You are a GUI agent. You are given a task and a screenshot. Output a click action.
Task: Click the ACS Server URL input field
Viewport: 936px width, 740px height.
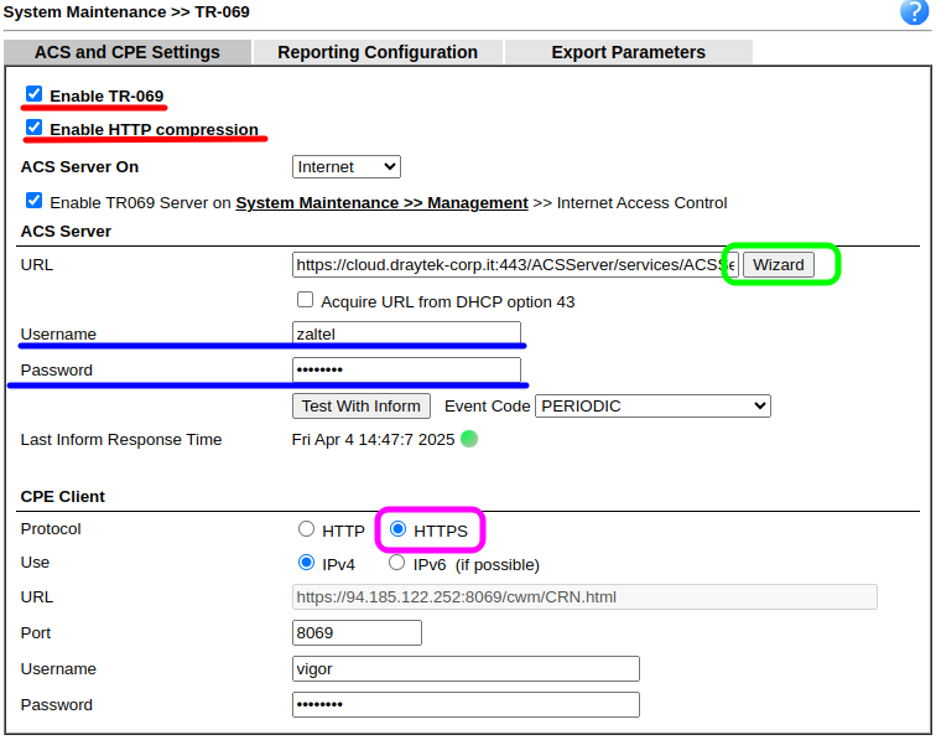515,265
